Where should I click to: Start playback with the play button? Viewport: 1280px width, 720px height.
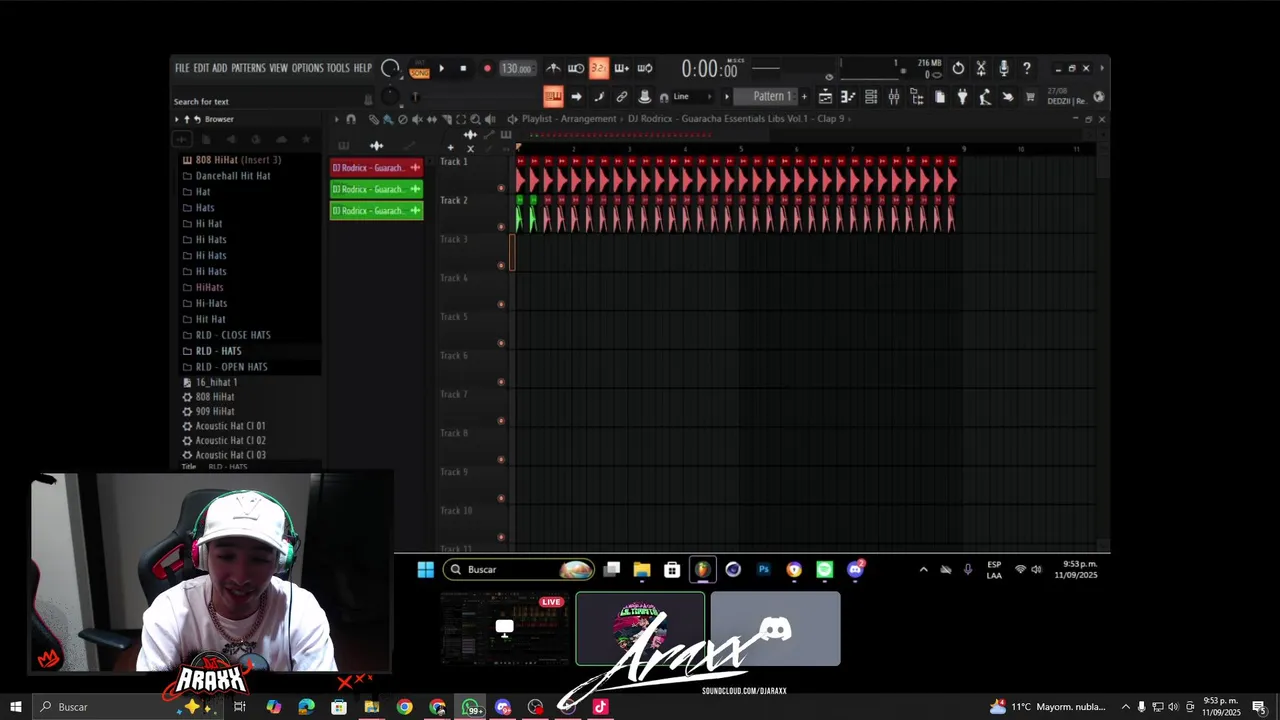442,68
